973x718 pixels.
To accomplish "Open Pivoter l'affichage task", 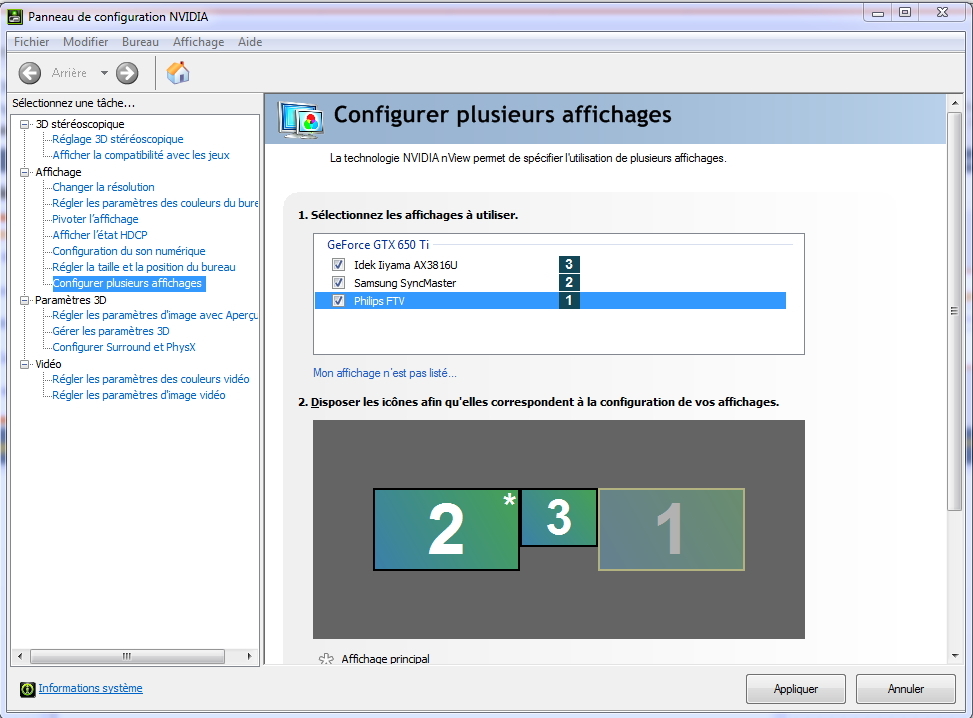I will [95, 219].
